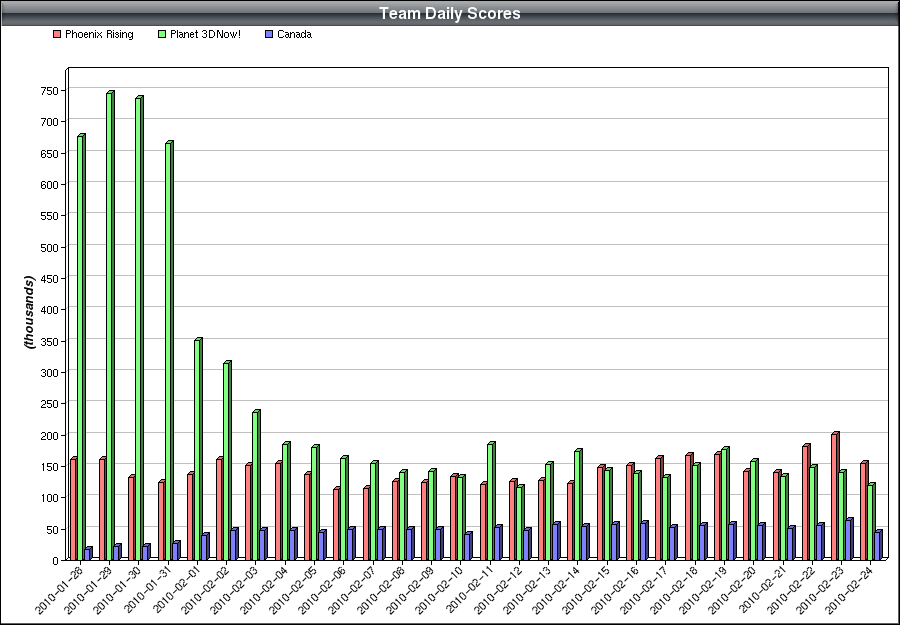This screenshot has width=900, height=625.
Task: Click the 2010-02-17 date label
Action: 645,589
